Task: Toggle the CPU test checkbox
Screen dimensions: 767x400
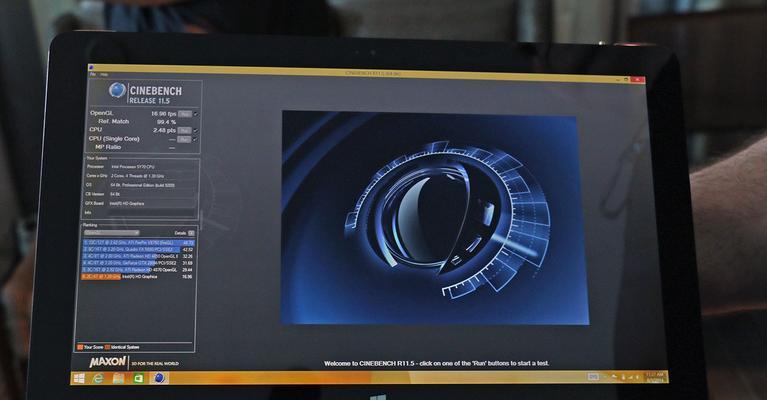Action: [195, 131]
